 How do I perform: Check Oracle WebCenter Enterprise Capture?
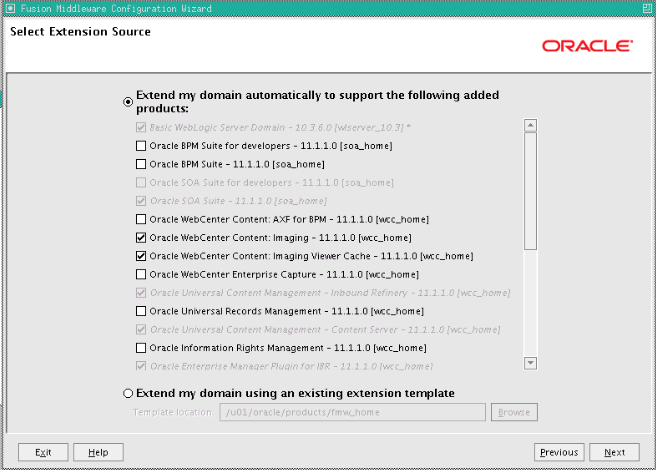click(141, 275)
